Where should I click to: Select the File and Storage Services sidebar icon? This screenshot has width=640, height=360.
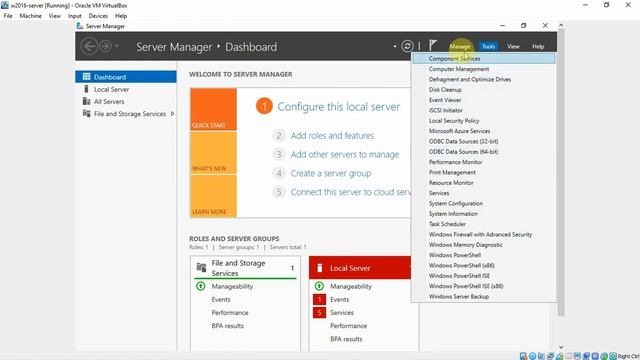87,113
